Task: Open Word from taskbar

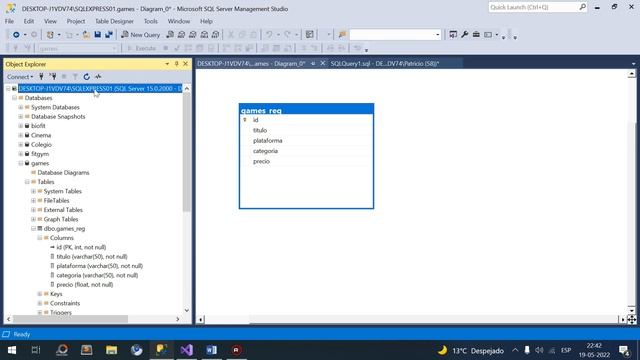Action: click(211, 350)
